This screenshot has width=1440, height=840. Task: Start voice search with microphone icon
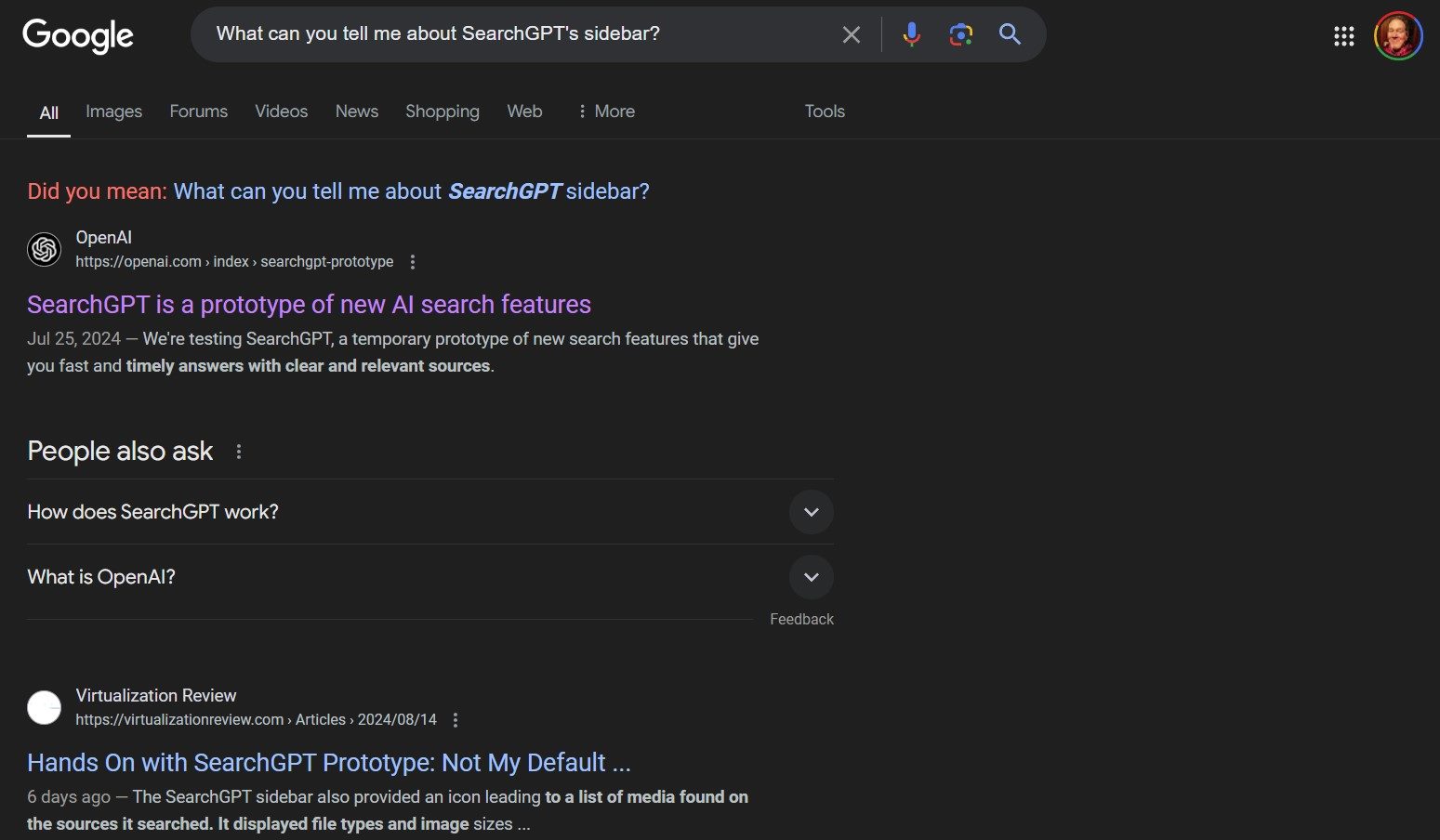(x=911, y=34)
